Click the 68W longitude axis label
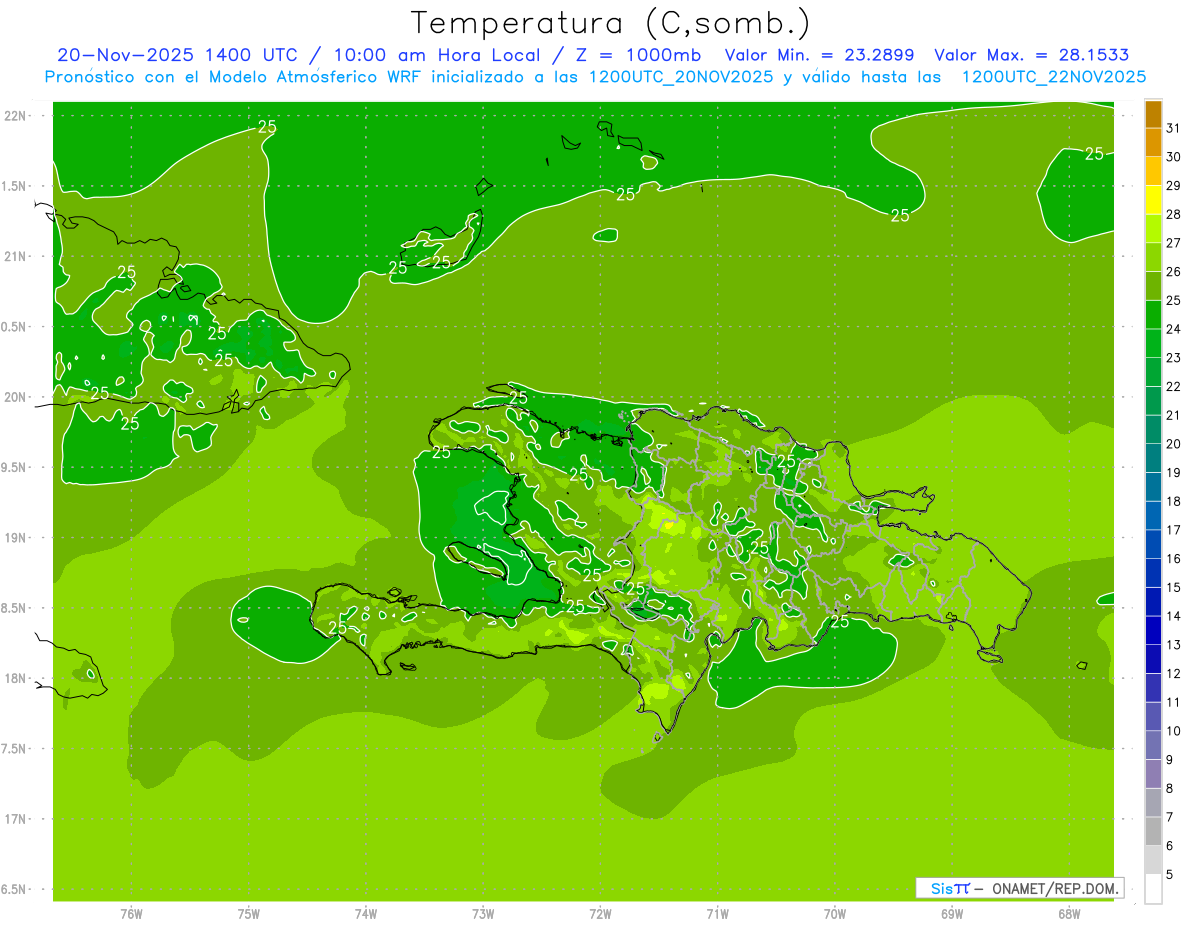 1068,914
